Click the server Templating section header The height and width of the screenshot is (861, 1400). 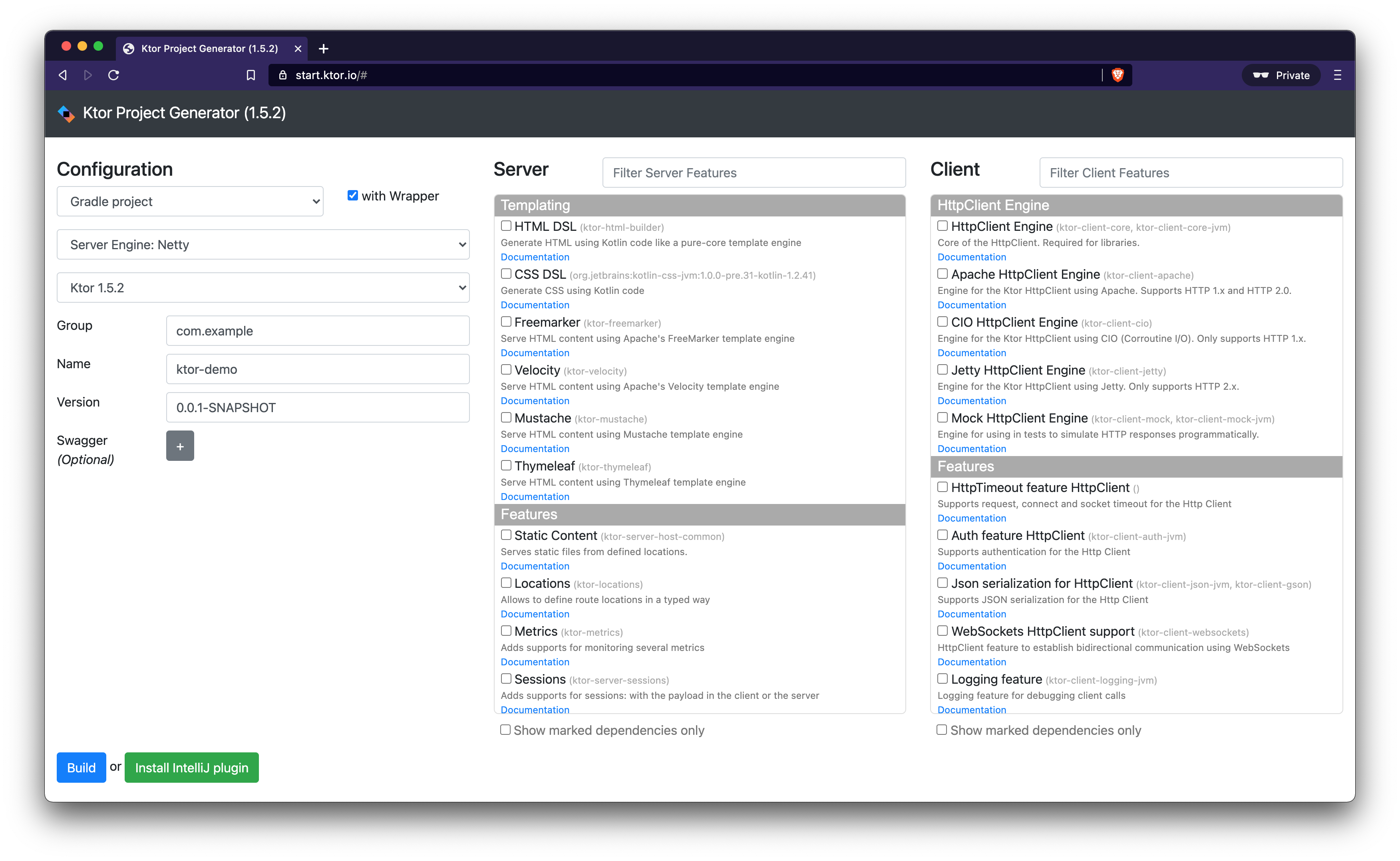point(700,206)
